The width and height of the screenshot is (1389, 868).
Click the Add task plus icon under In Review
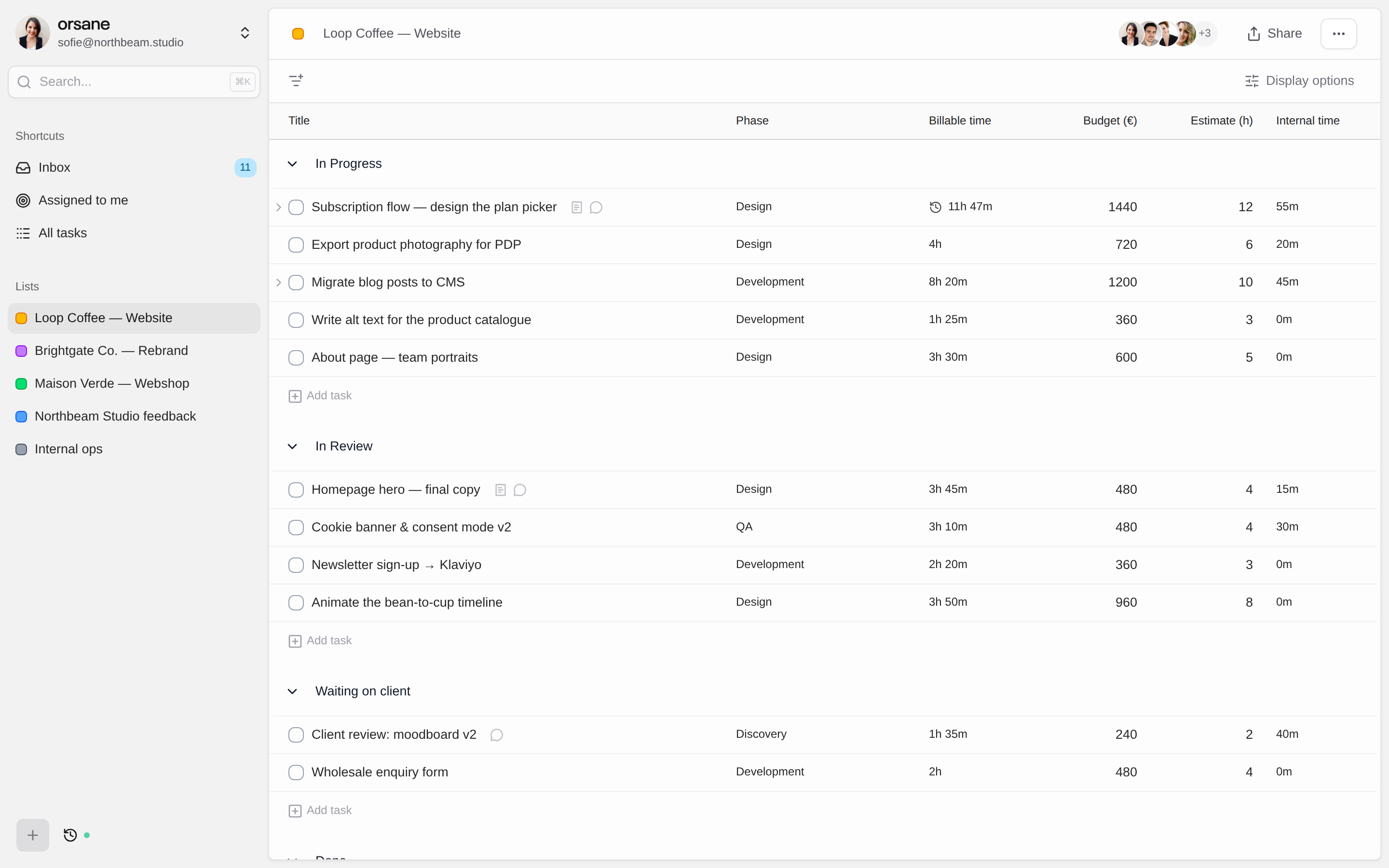(x=295, y=641)
